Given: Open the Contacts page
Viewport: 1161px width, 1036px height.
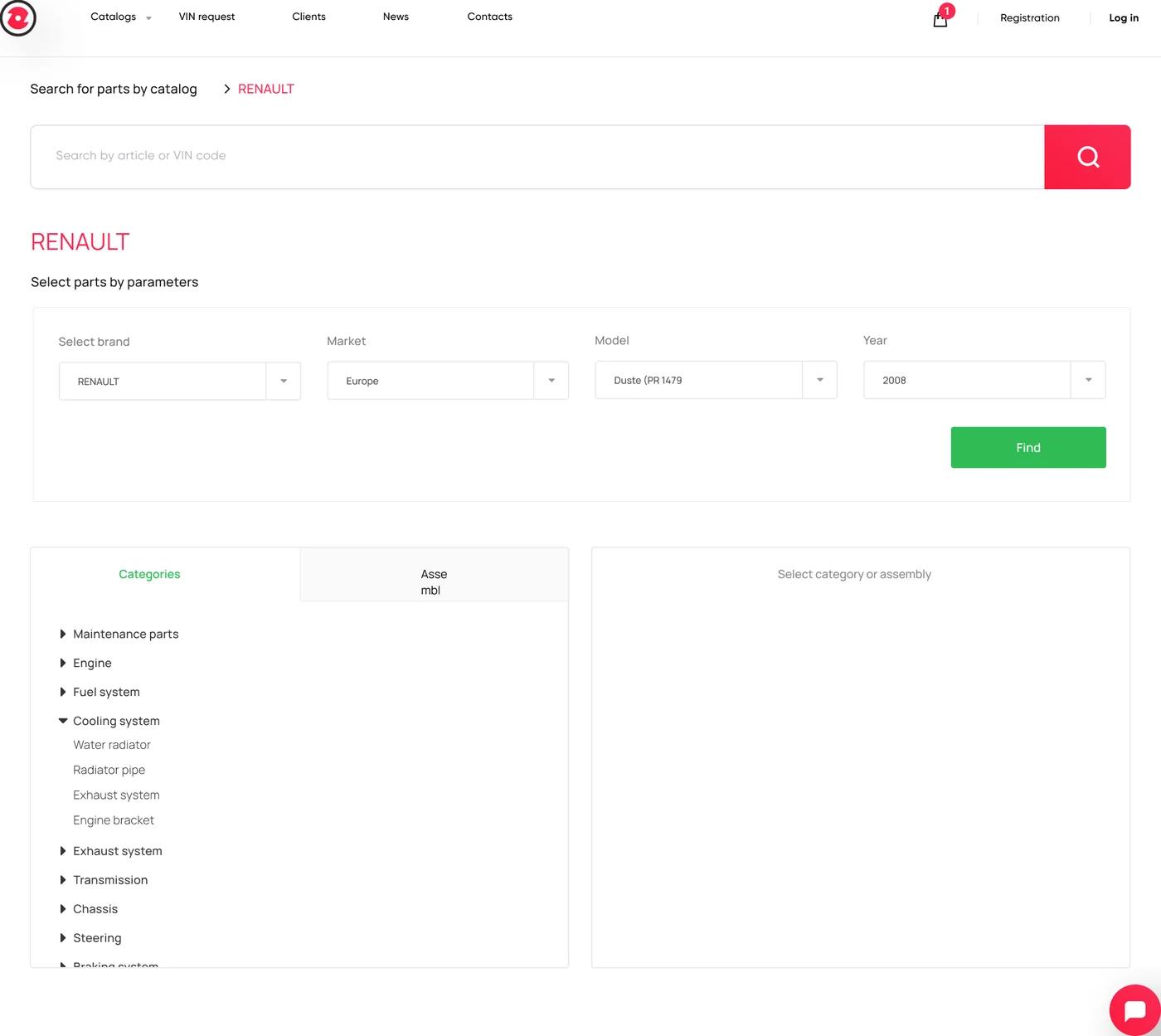Looking at the screenshot, I should pyautogui.click(x=489, y=17).
